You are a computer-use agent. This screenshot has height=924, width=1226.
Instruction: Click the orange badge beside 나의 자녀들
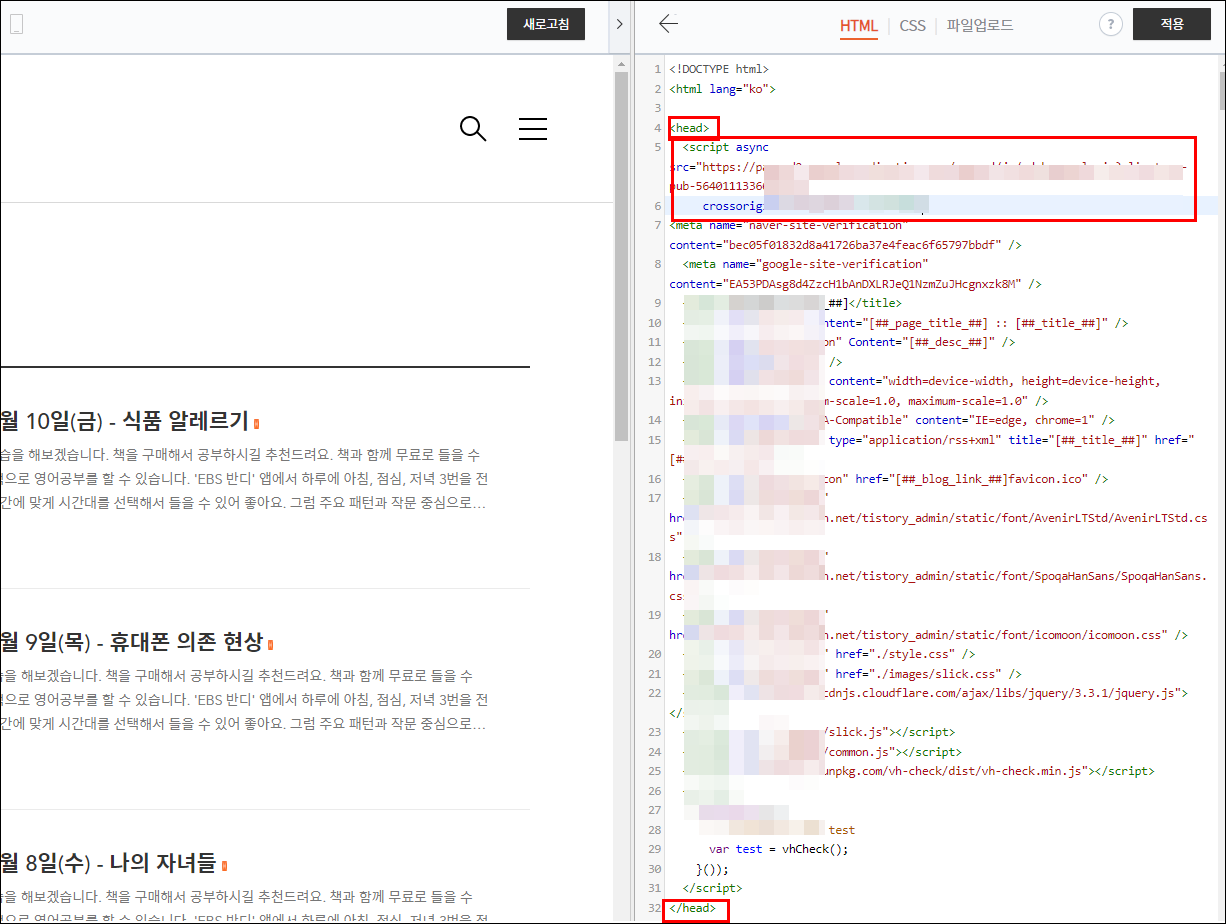click(224, 866)
